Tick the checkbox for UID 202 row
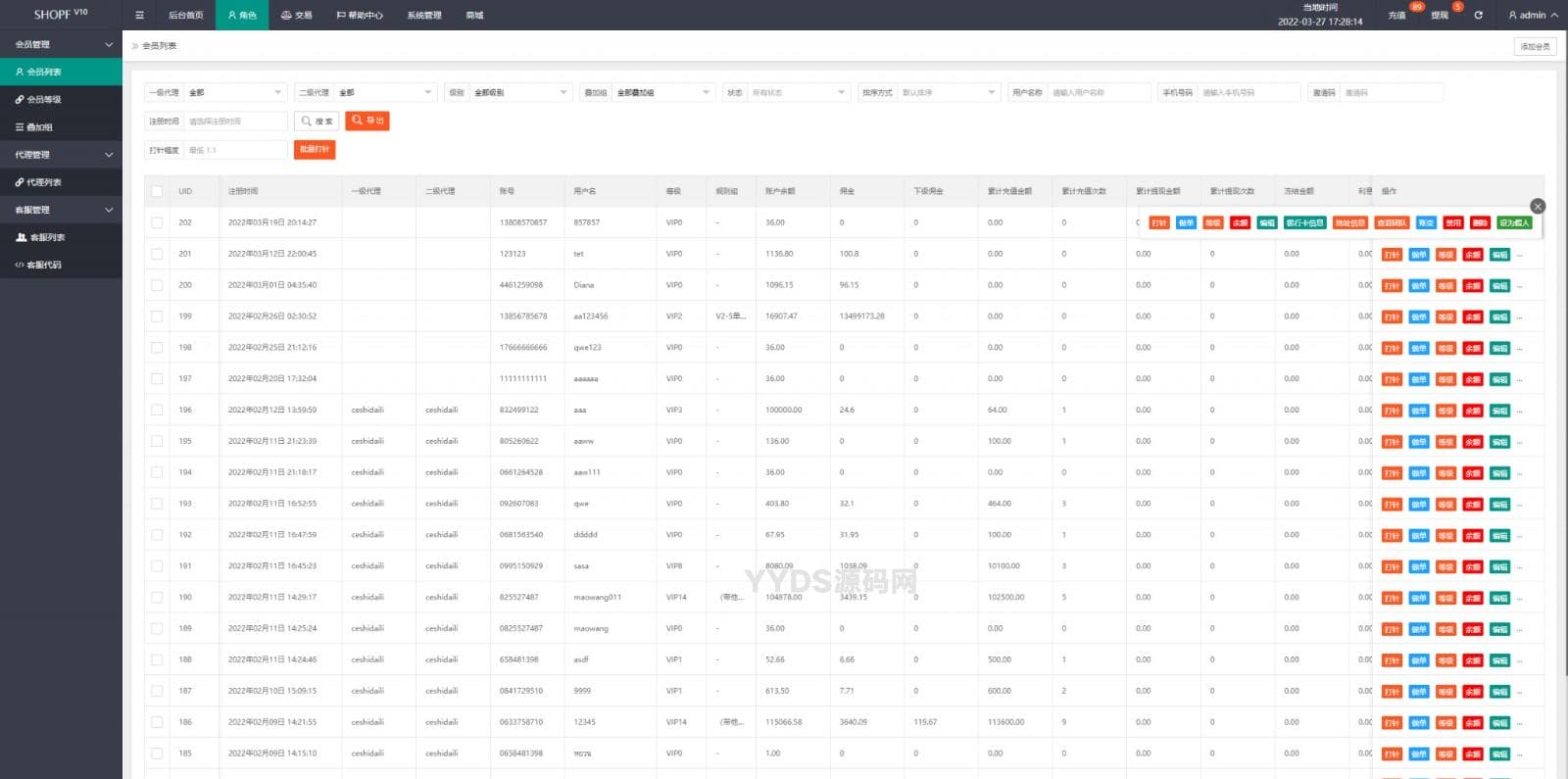1568x779 pixels. pos(157,222)
